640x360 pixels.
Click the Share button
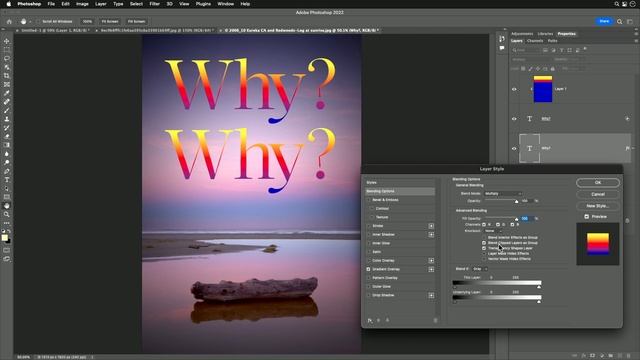[x=604, y=21]
